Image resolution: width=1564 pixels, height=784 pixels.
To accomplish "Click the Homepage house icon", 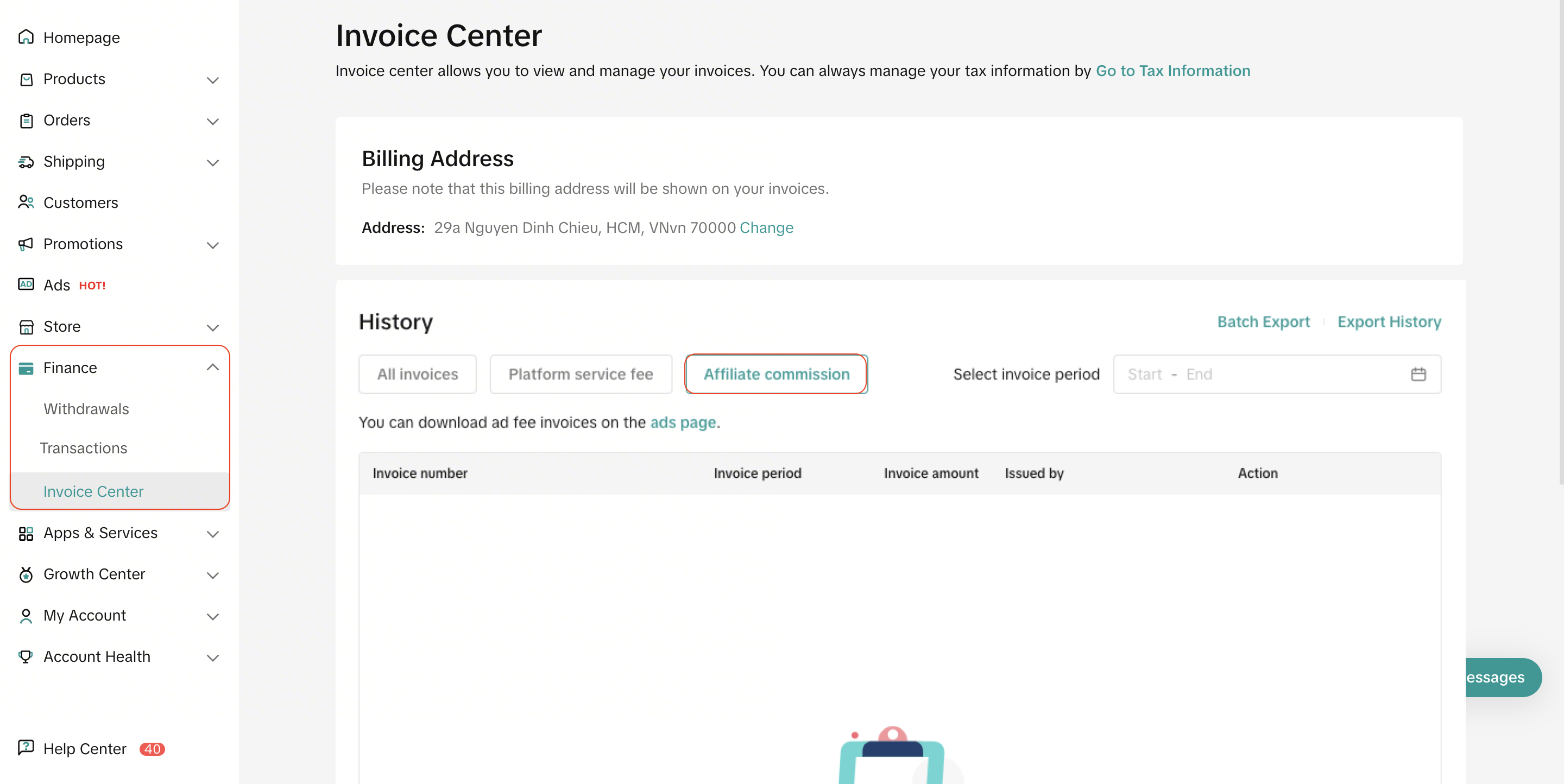I will click(x=26, y=37).
